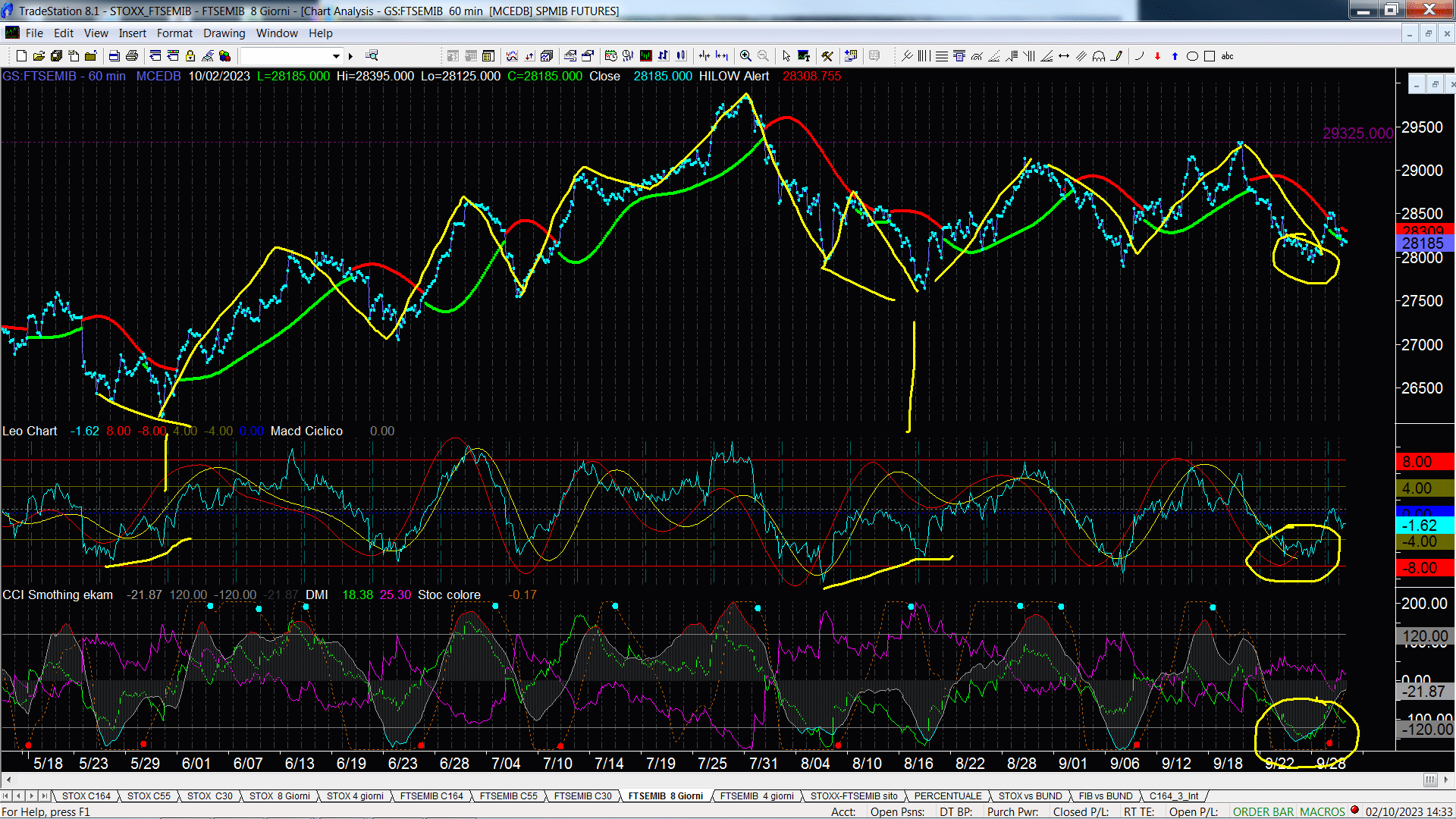Switch to the FTSEMIB C30 tab

582,796
